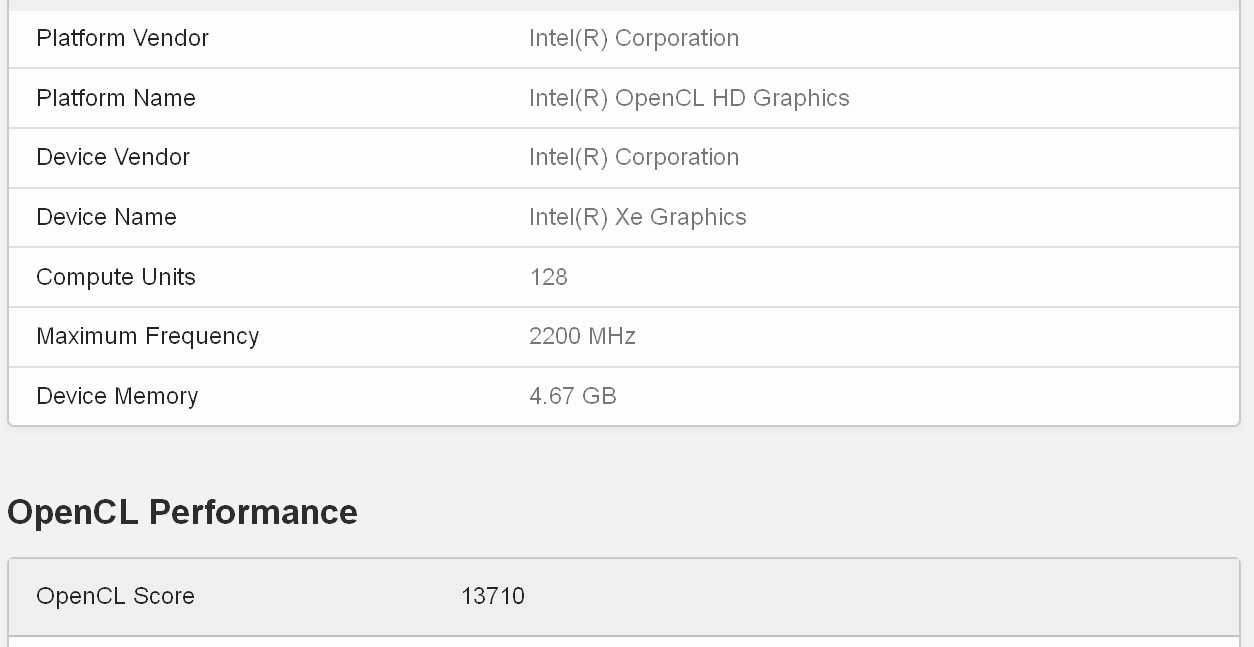
Task: Select the 4.67 GB memory value
Action: (x=572, y=396)
